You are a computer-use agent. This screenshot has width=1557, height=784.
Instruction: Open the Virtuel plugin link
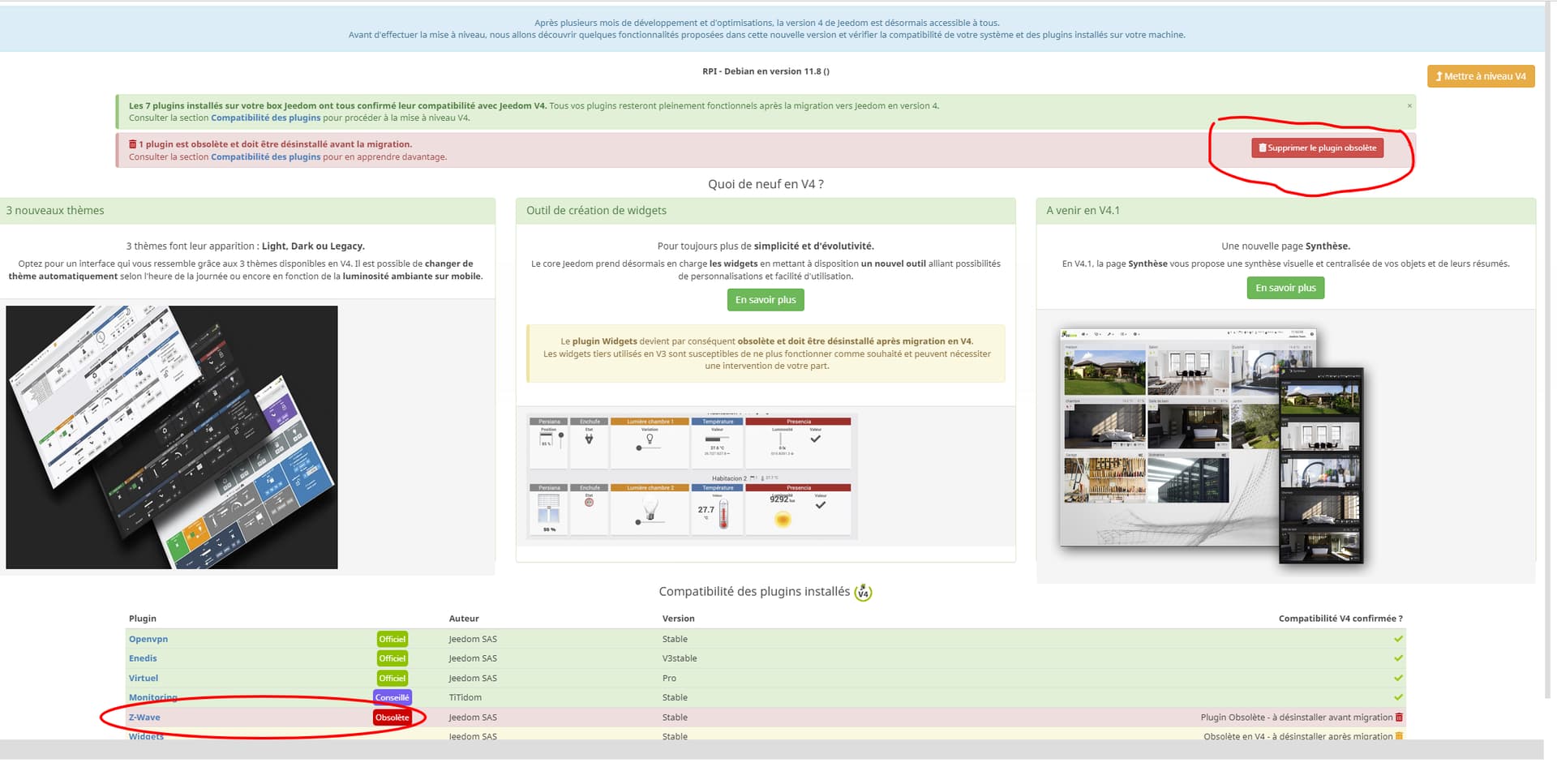point(144,678)
